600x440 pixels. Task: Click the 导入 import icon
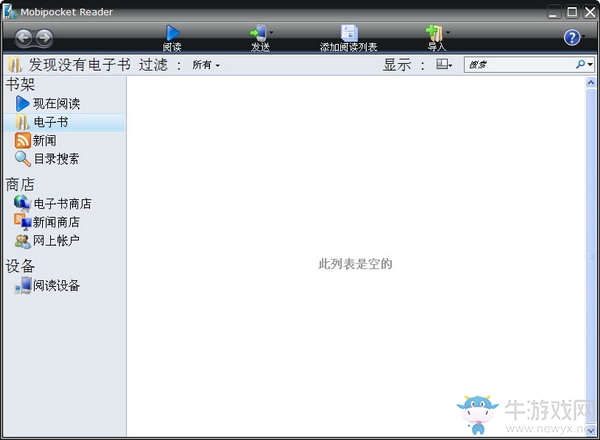(435, 33)
